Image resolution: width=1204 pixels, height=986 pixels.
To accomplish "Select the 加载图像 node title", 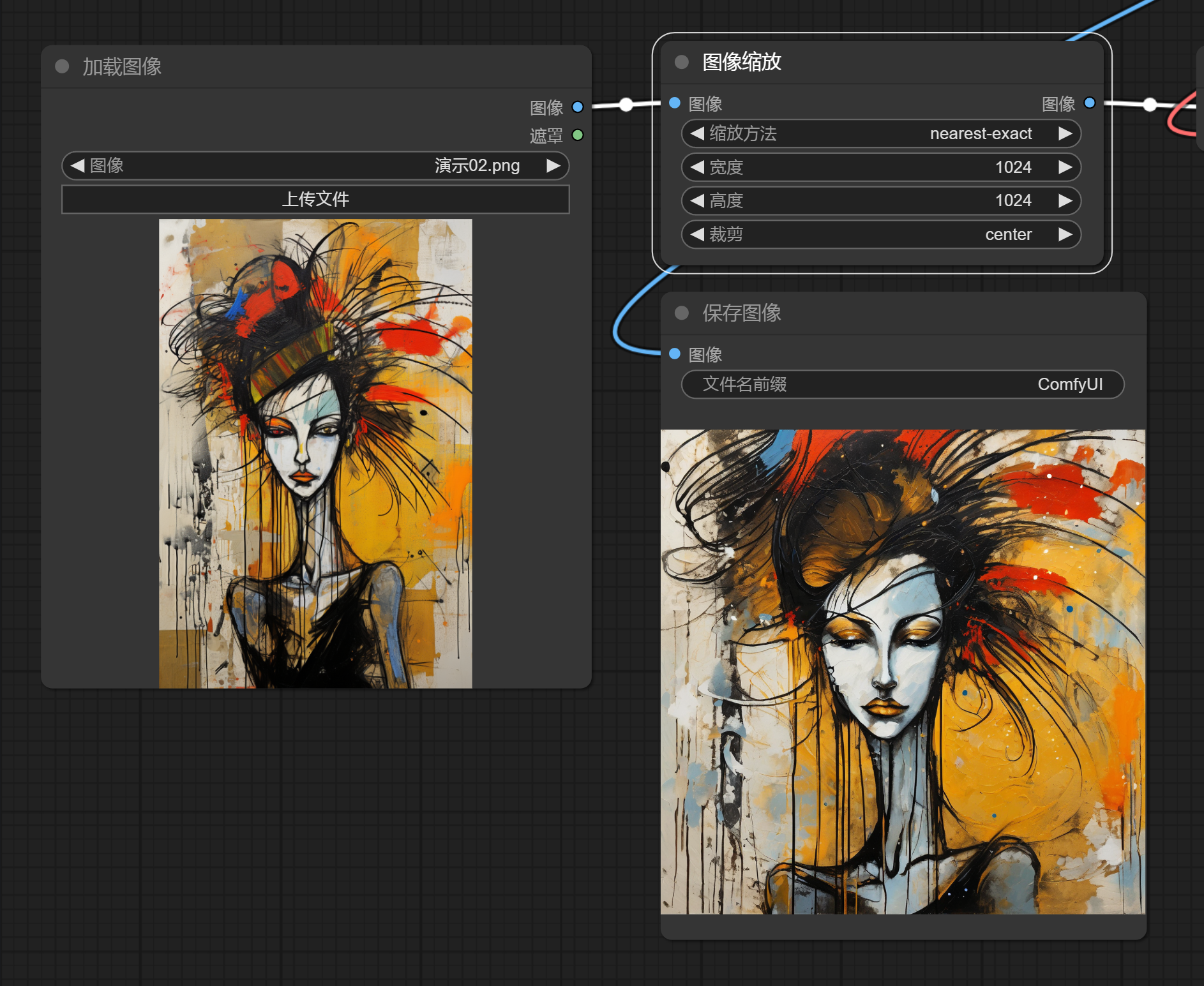I will tap(122, 66).
